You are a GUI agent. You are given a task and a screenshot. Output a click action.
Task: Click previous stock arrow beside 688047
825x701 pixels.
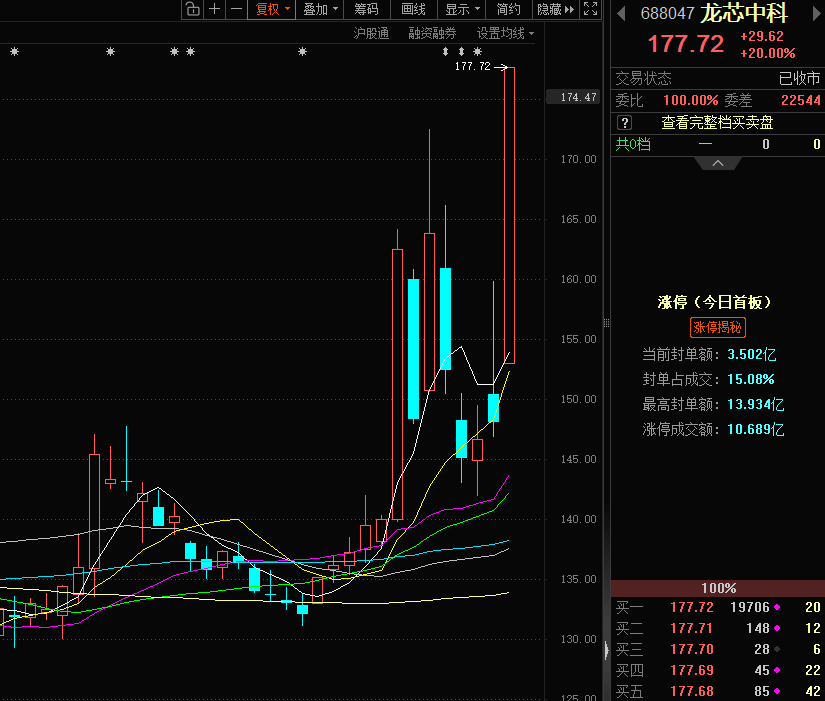[621, 14]
